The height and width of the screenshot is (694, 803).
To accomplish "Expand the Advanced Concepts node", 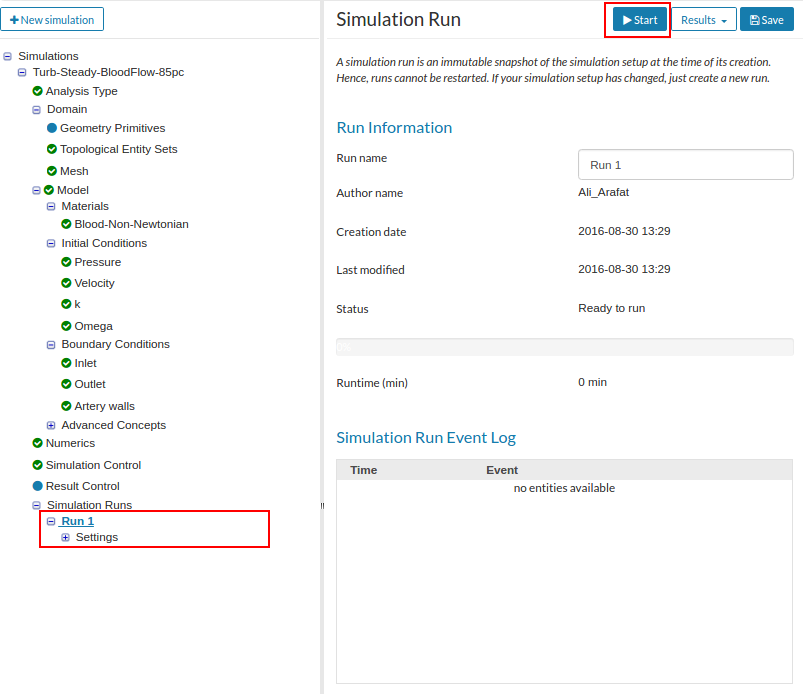I will pos(51,425).
